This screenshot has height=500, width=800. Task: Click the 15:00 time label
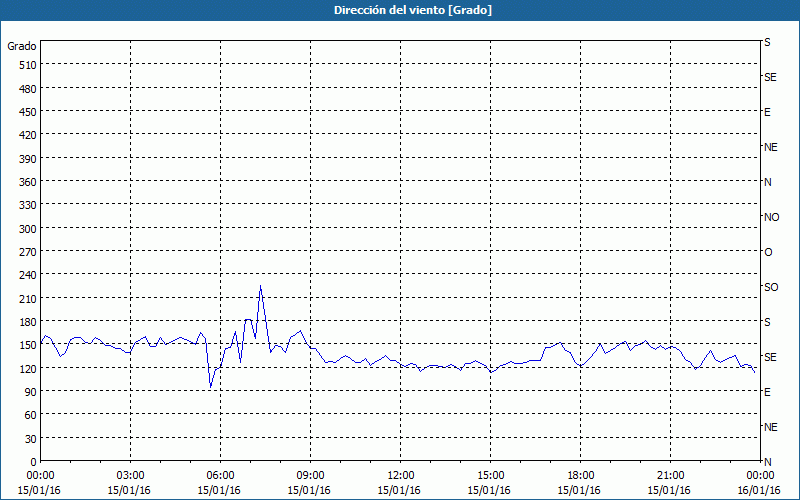pos(490,476)
